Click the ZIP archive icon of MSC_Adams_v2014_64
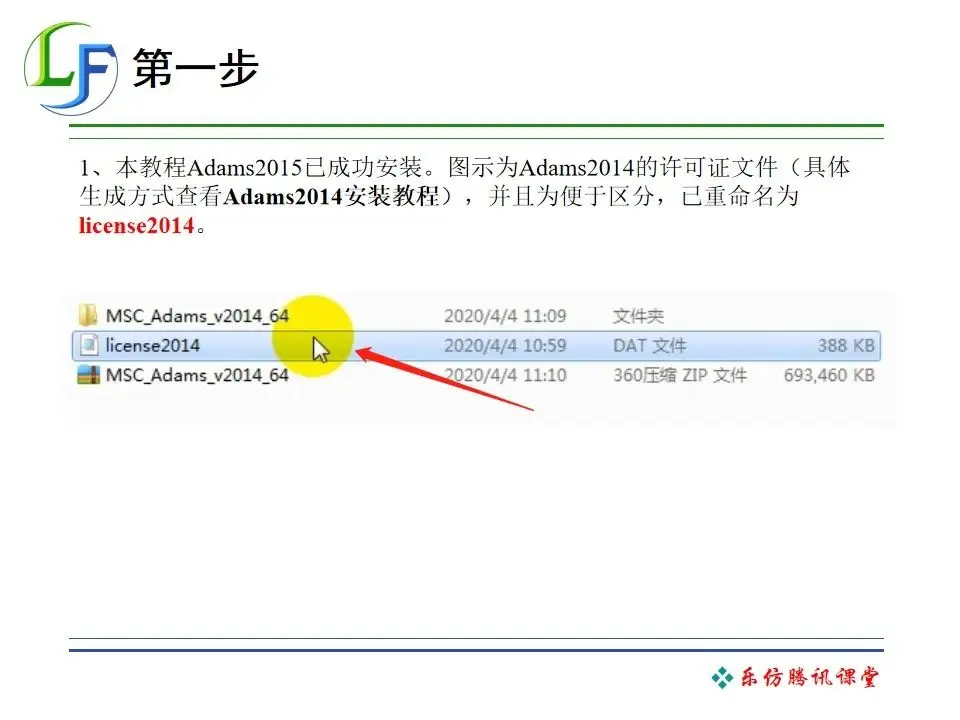The height and width of the screenshot is (720, 960). click(88, 375)
